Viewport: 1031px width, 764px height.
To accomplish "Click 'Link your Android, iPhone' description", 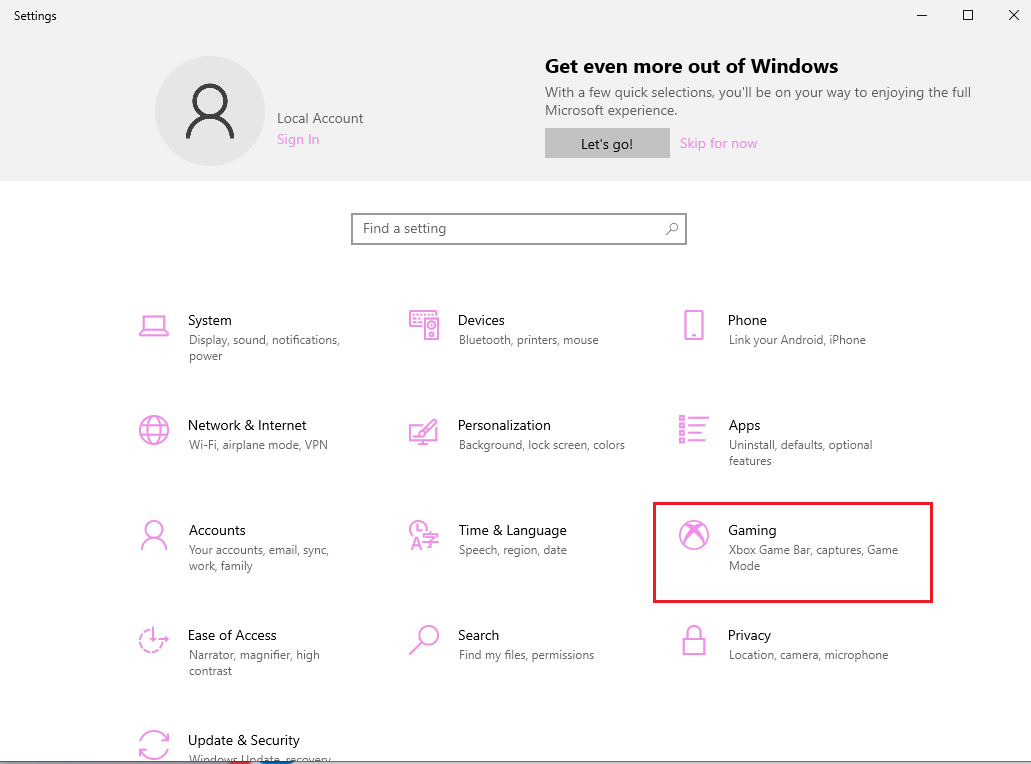I will 797,340.
